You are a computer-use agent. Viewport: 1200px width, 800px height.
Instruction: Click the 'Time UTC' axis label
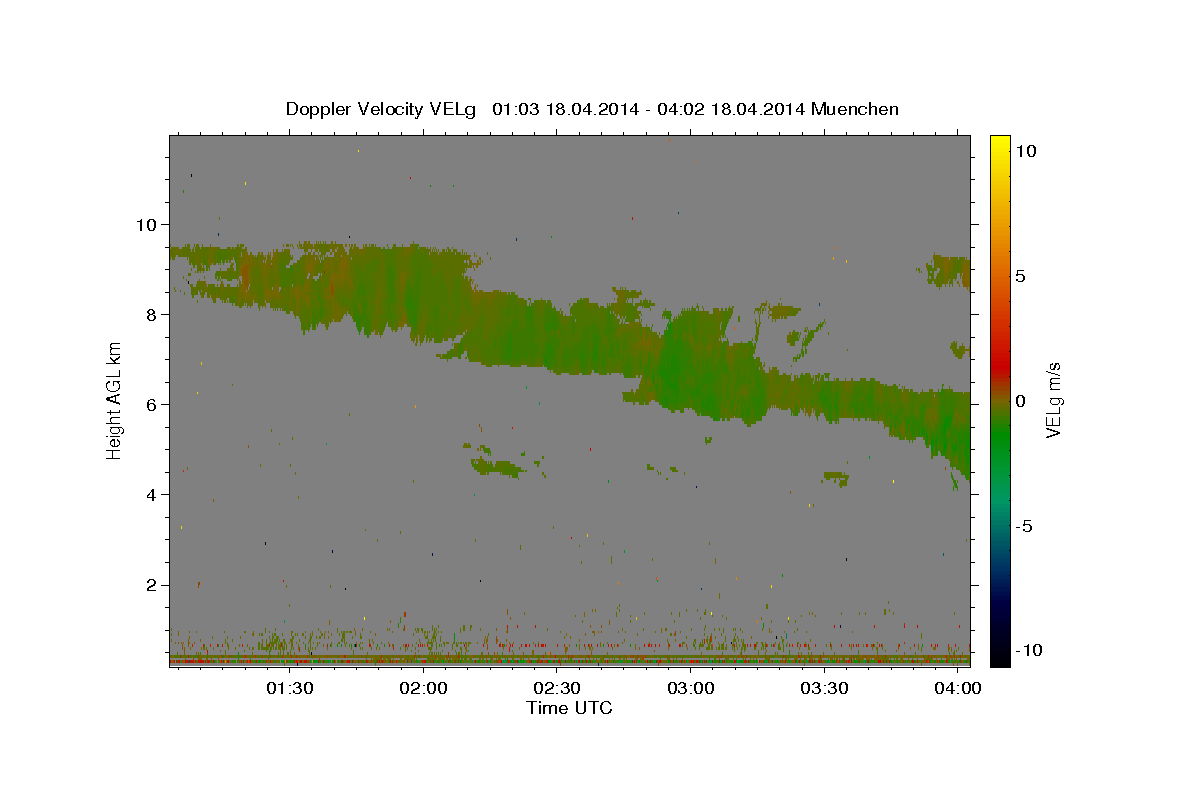(x=569, y=708)
